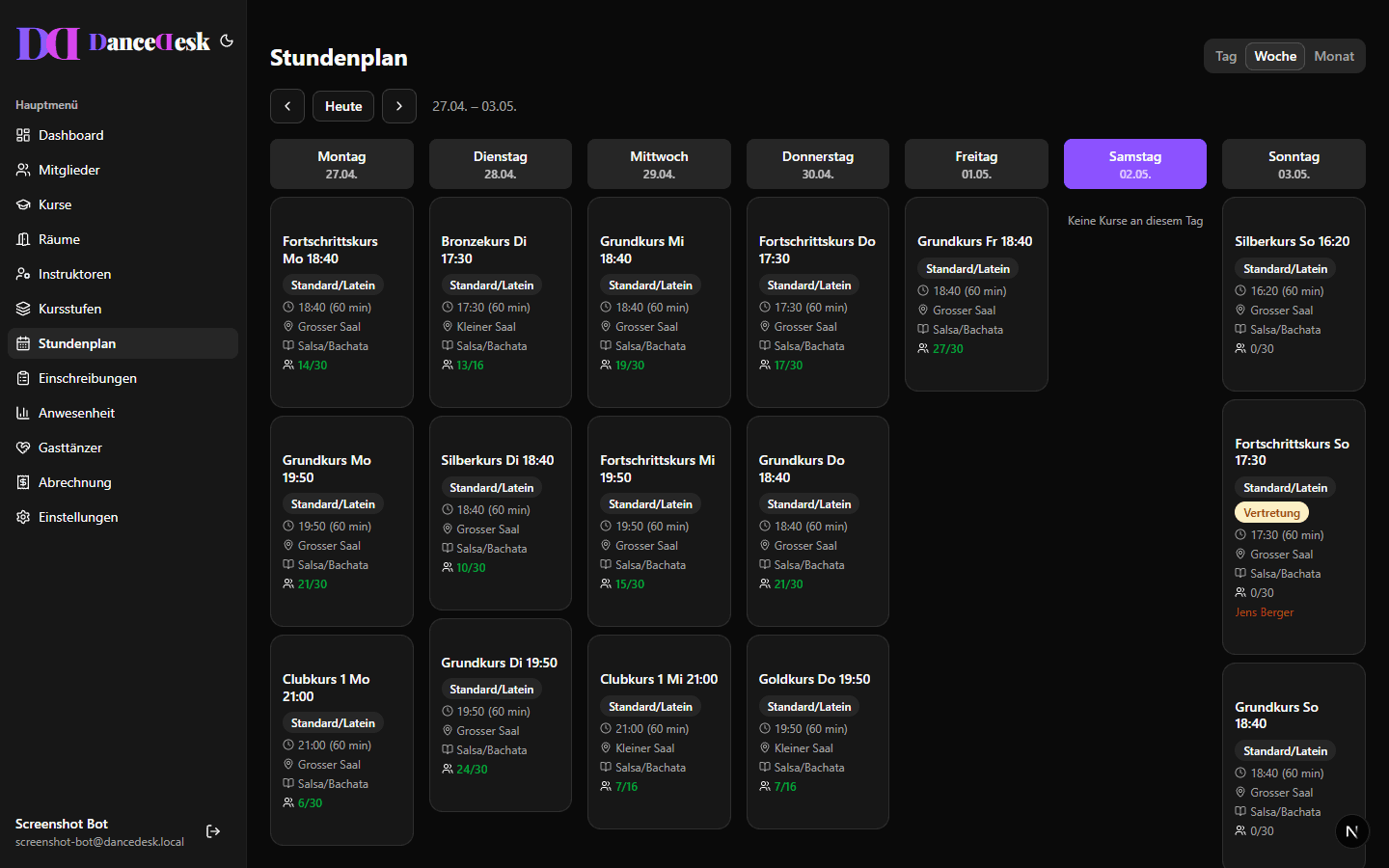Click the Einschreibungen clipboard icon
This screenshot has width=1389, height=868.
(23, 378)
